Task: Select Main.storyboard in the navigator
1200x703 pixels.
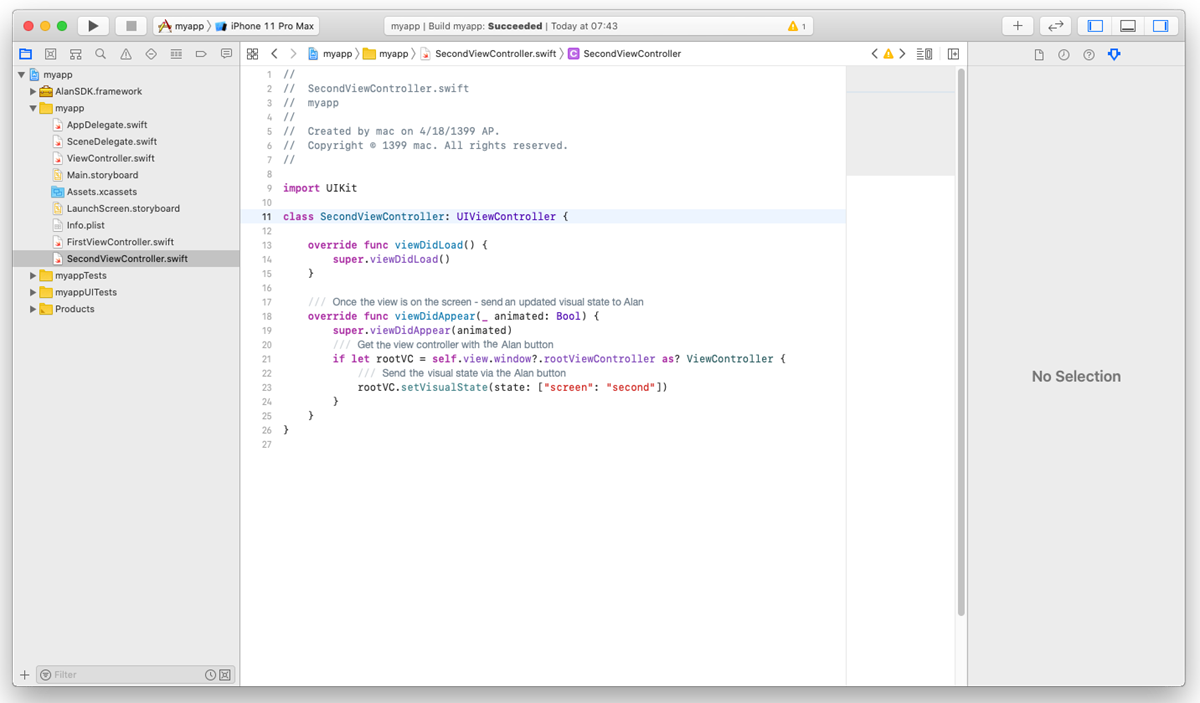Action: pyautogui.click(x=101, y=174)
